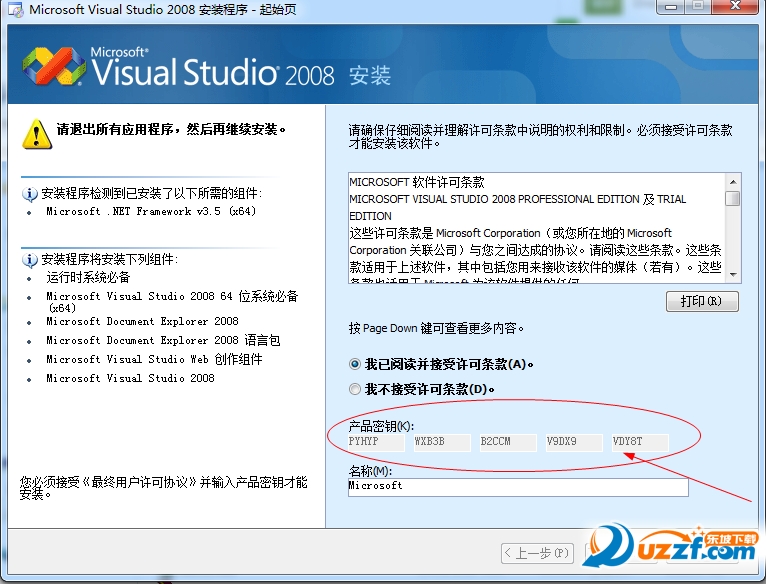Click the previous step (上一步) button
Viewport: 766px width, 584px height.
click(x=537, y=553)
